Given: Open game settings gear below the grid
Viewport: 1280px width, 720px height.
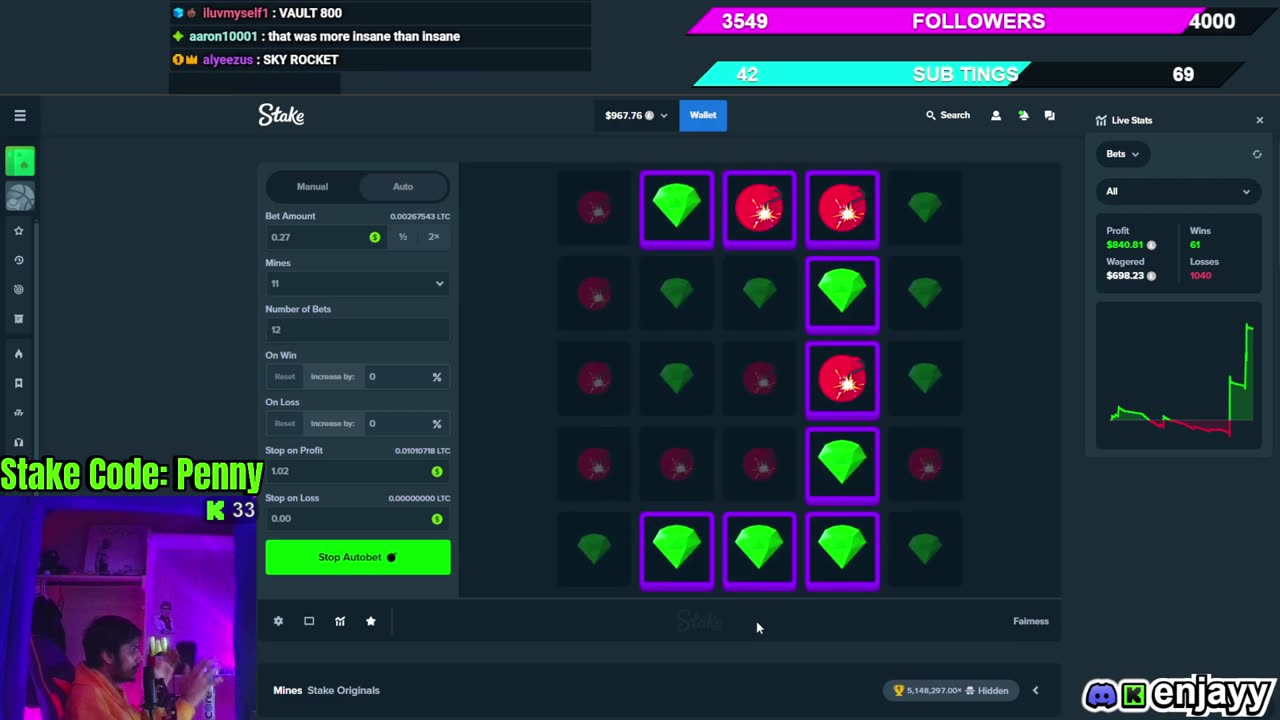Looking at the screenshot, I should coord(278,621).
